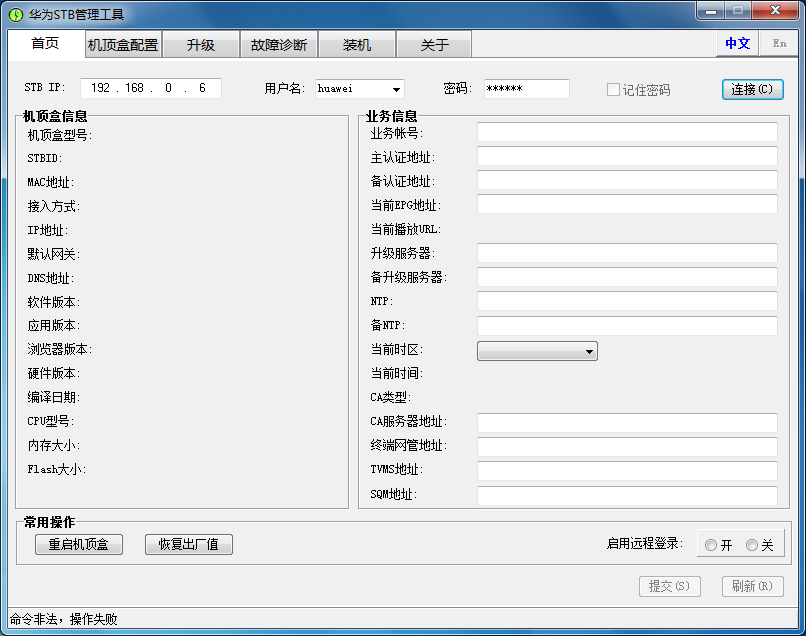Click the 业务帐号 input field

click(x=627, y=132)
